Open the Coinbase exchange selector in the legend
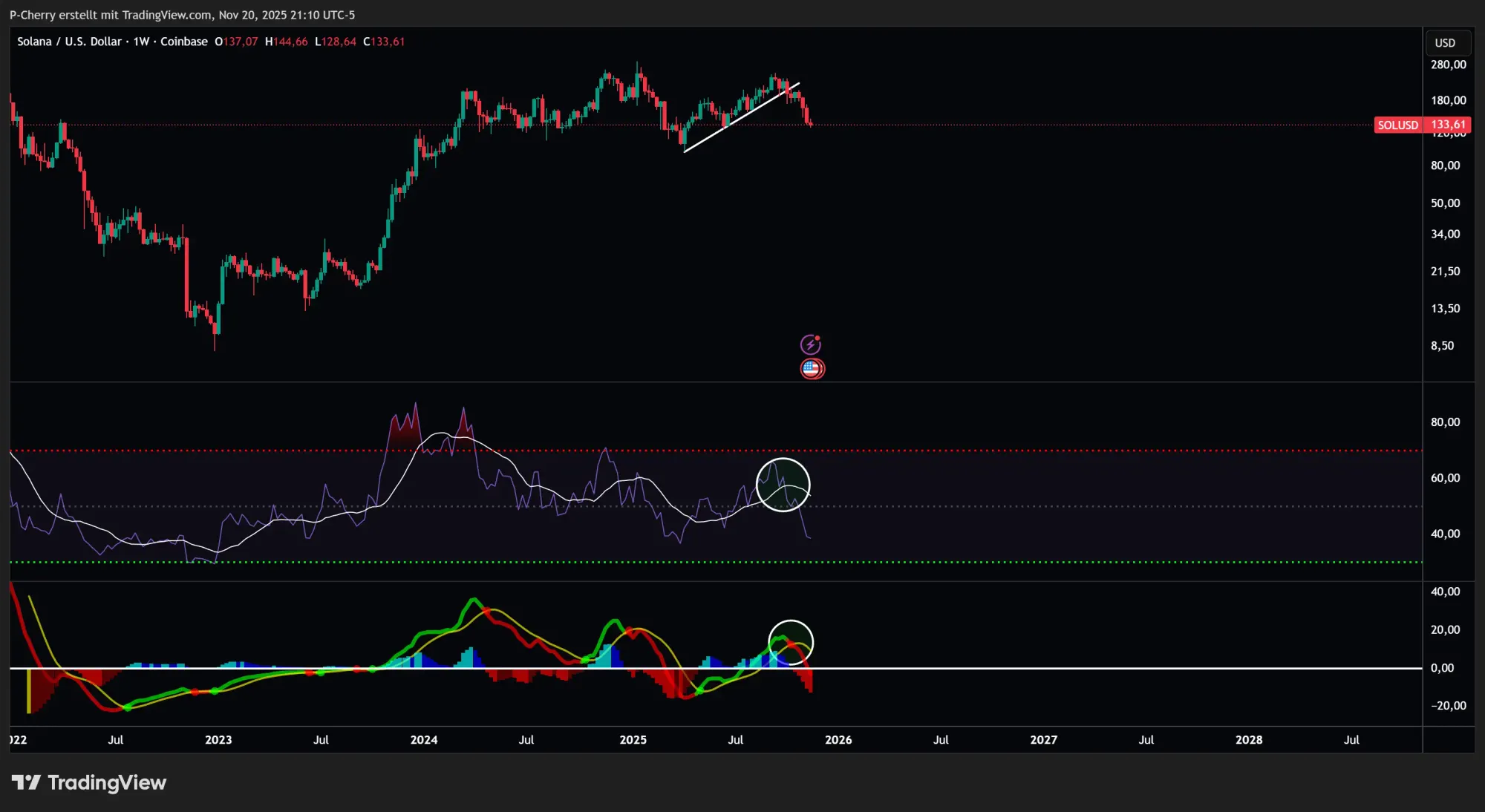The height and width of the screenshot is (812, 1485). point(185,42)
